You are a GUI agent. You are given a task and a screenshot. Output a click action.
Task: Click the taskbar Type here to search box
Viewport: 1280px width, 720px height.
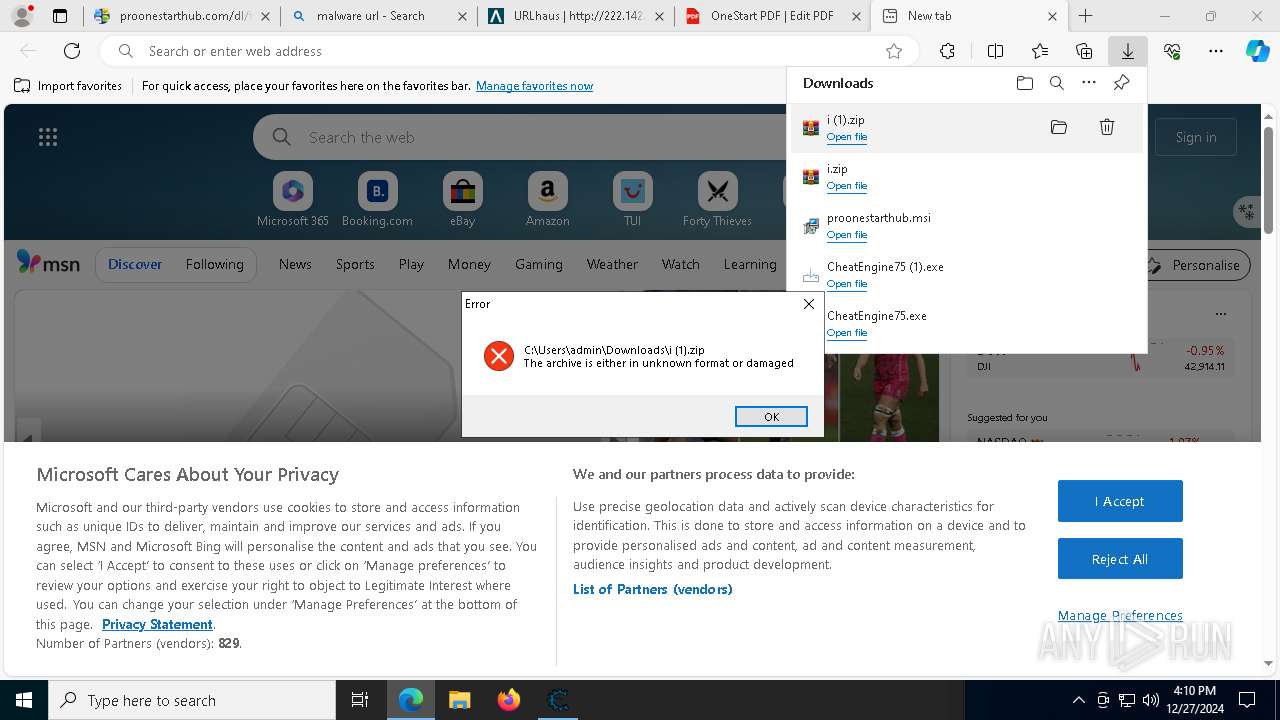coord(192,700)
